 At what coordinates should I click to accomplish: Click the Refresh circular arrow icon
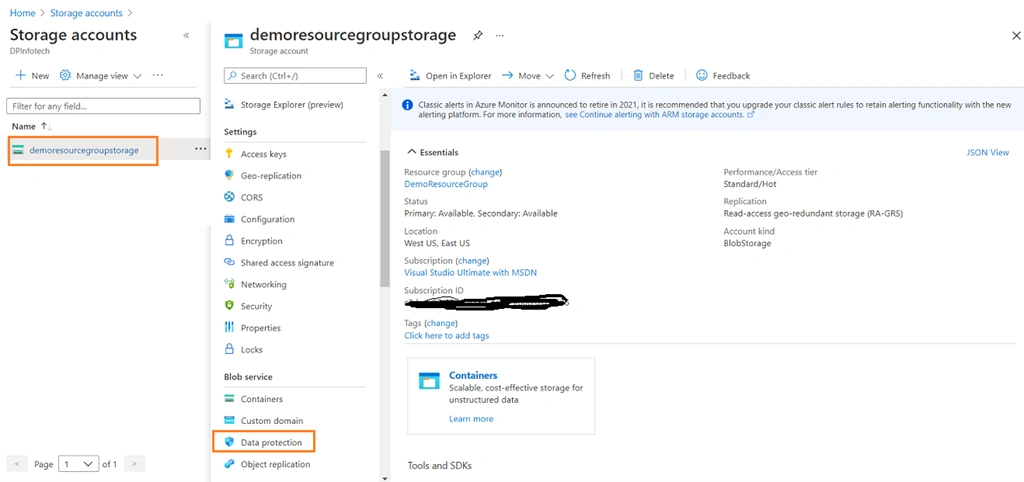click(x=570, y=76)
